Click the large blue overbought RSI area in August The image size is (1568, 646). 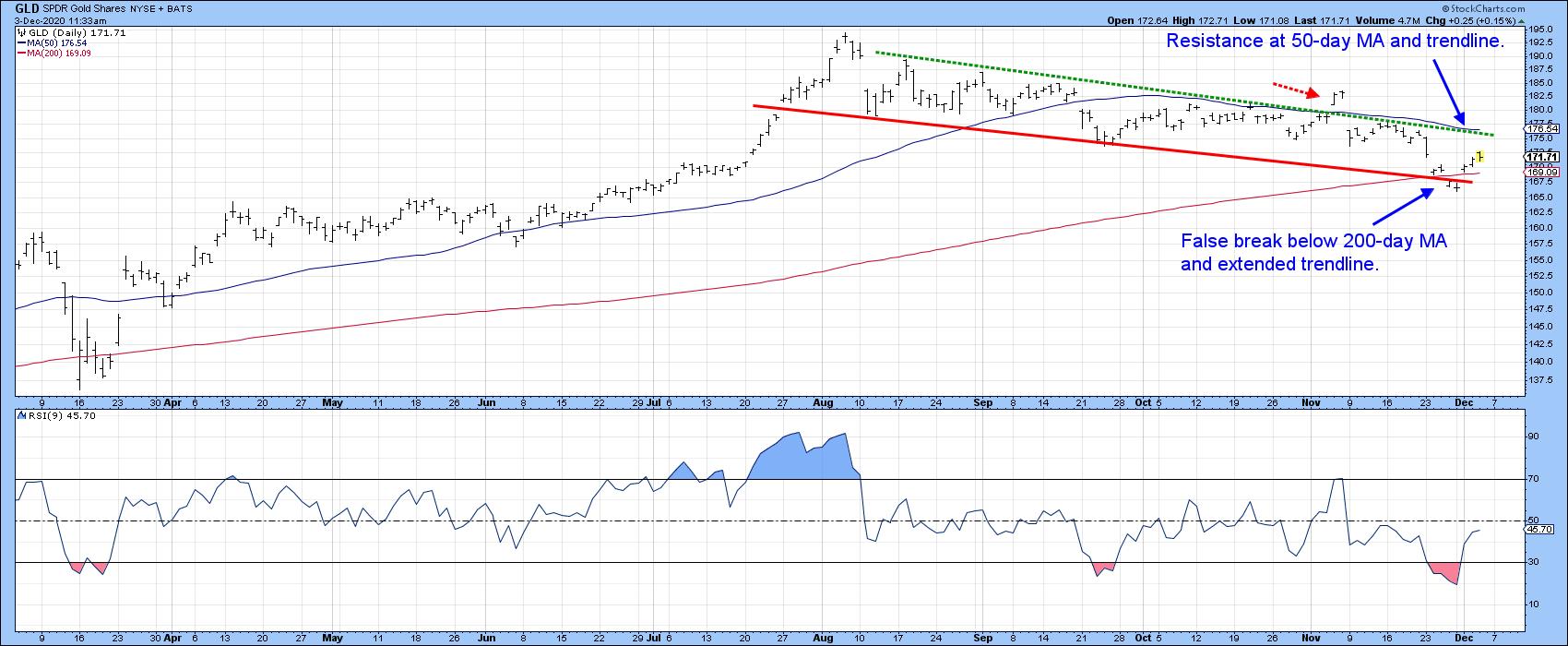[x=802, y=457]
